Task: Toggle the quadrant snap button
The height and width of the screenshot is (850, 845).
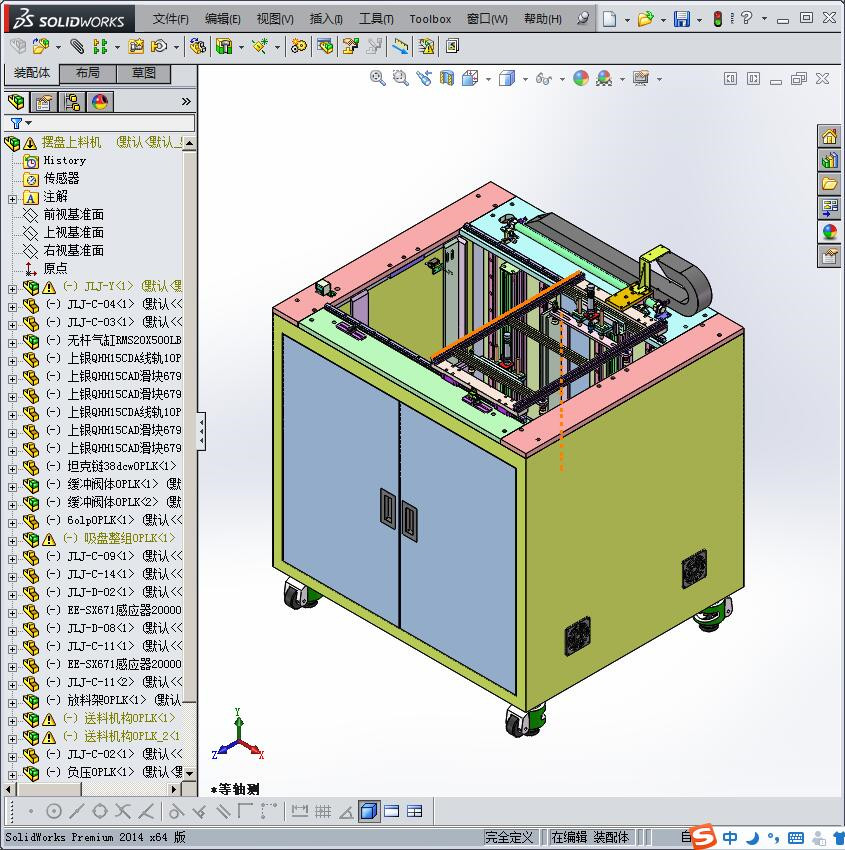Action: (x=100, y=812)
